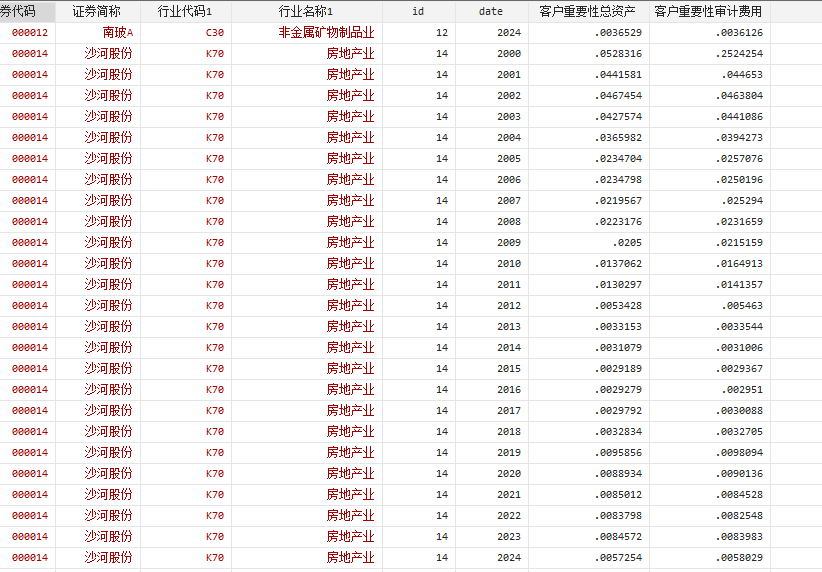Select the id cell with value 12
Viewport: 822px width, 572px height.
coord(442,33)
